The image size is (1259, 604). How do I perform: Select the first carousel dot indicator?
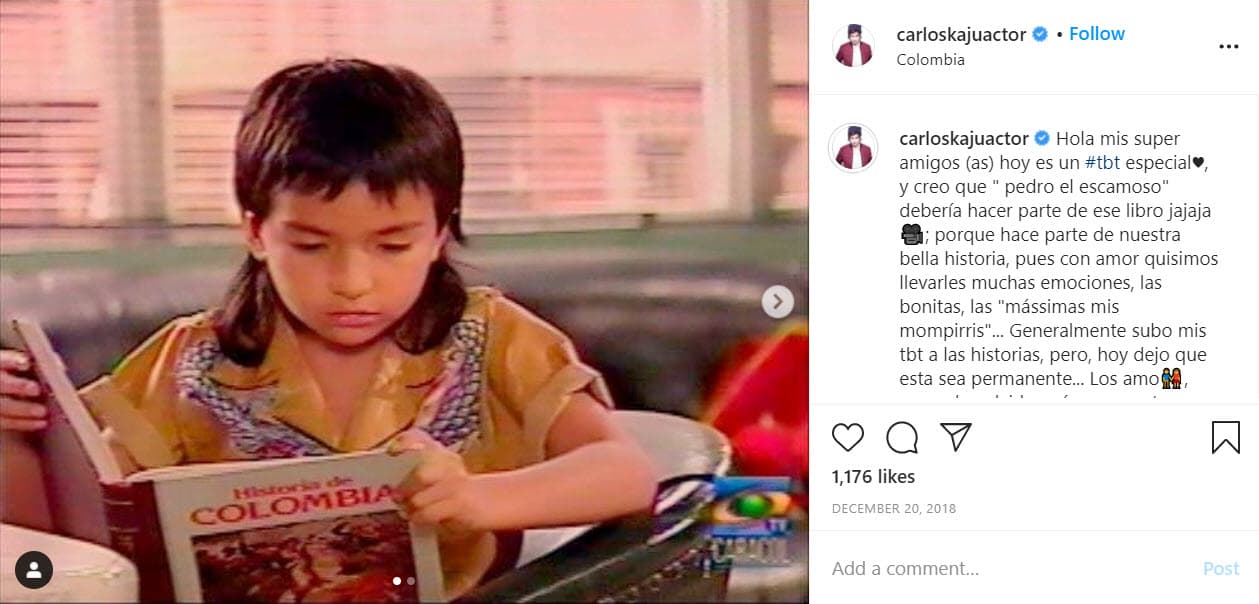[397, 580]
